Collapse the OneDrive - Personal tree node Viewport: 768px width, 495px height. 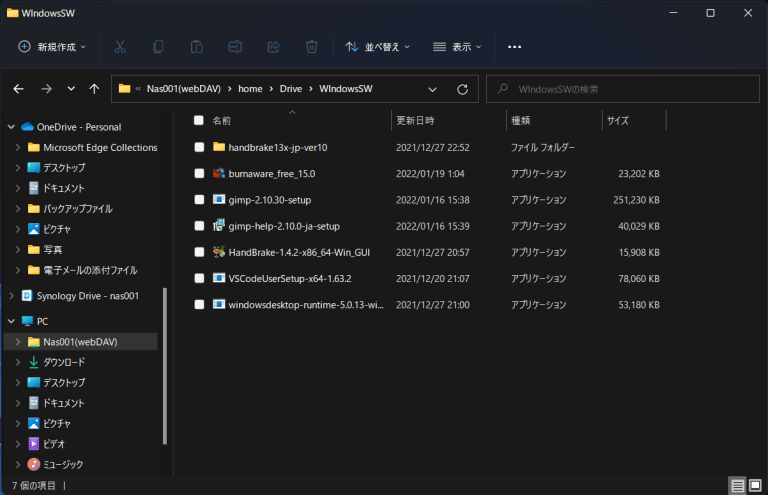pos(11,127)
